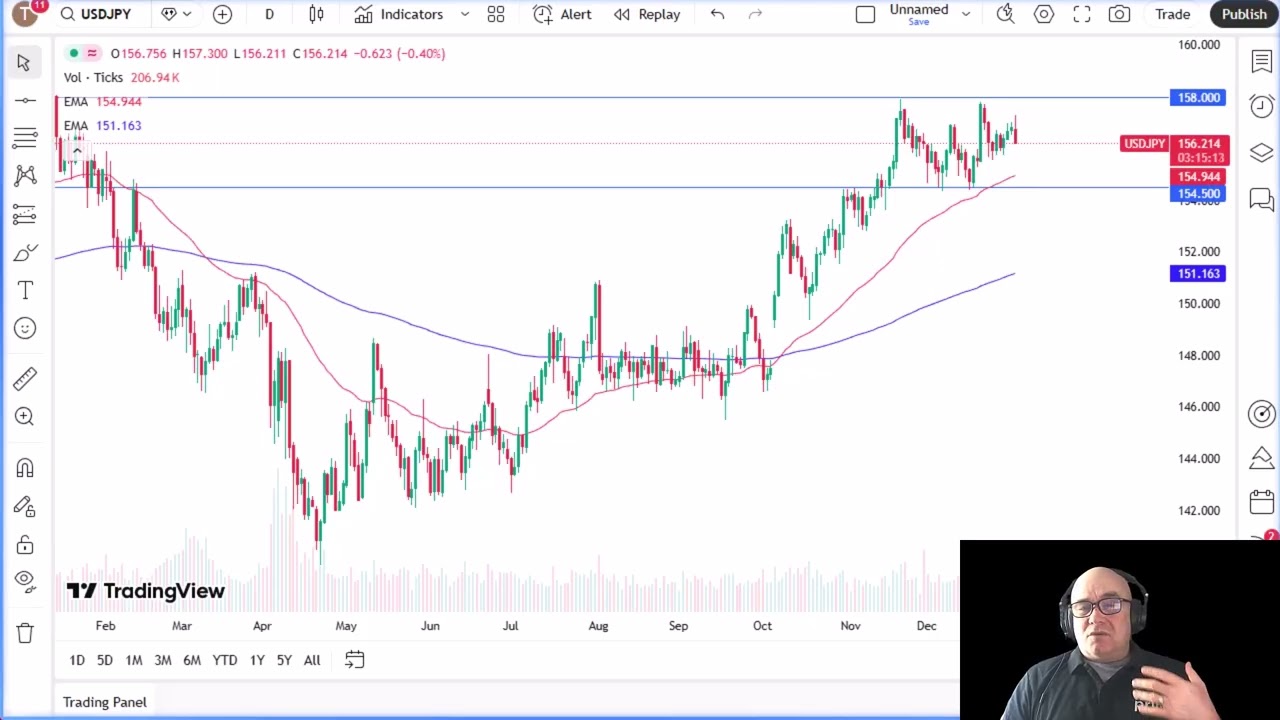Select the 1D time range

click(x=77, y=660)
